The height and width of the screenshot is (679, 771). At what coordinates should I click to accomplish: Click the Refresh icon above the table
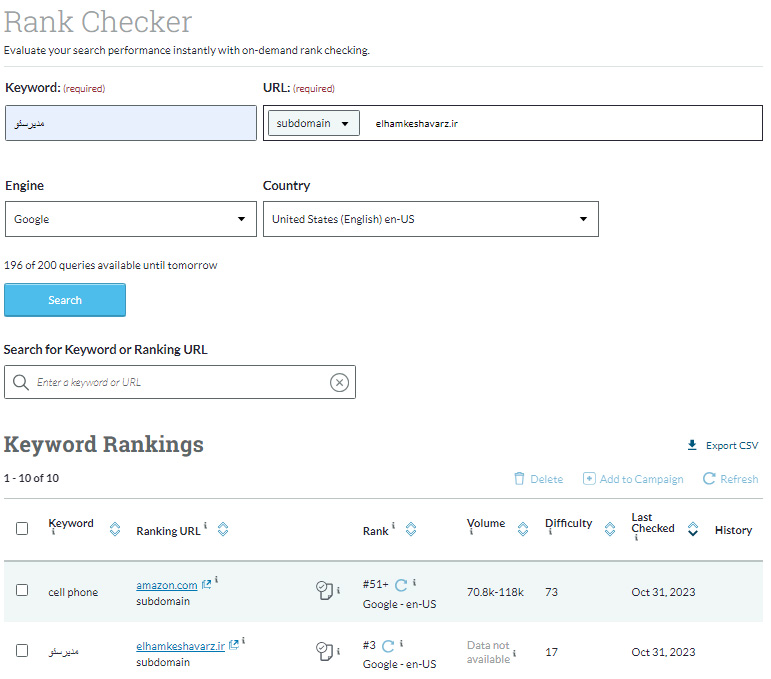click(709, 479)
